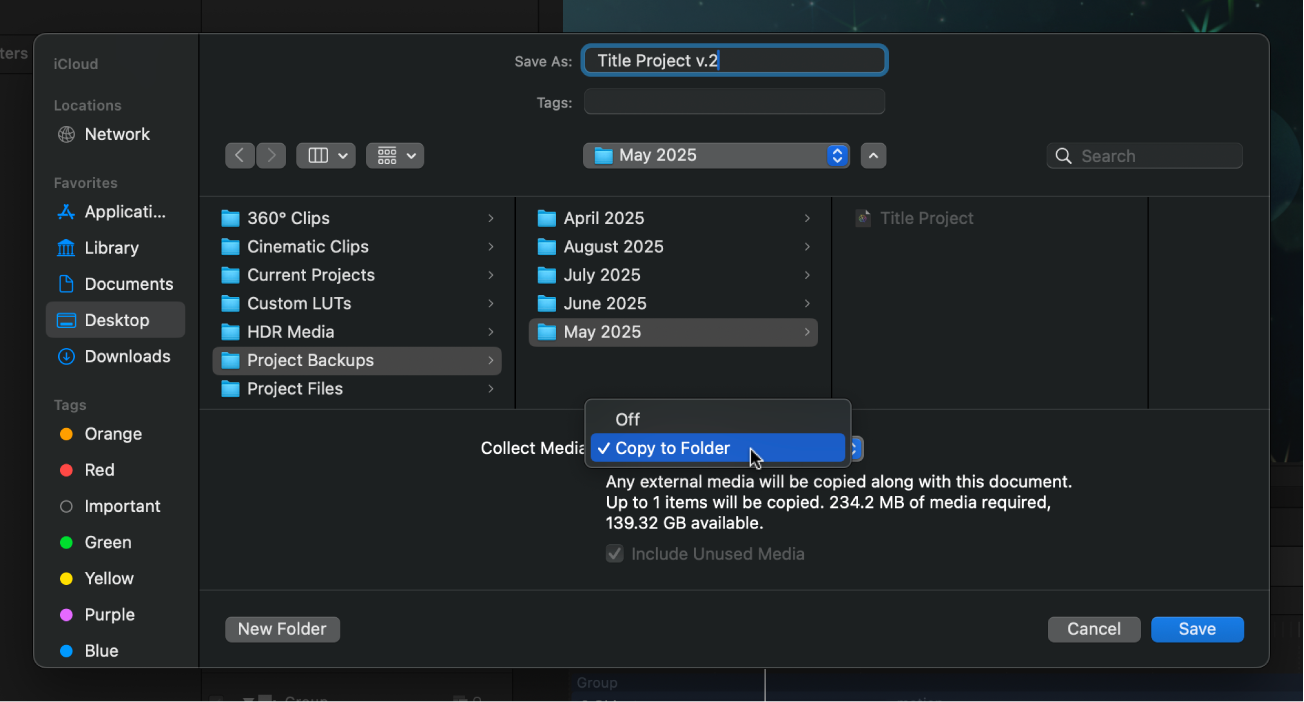Save the project as Title Project v.2

point(1196,629)
